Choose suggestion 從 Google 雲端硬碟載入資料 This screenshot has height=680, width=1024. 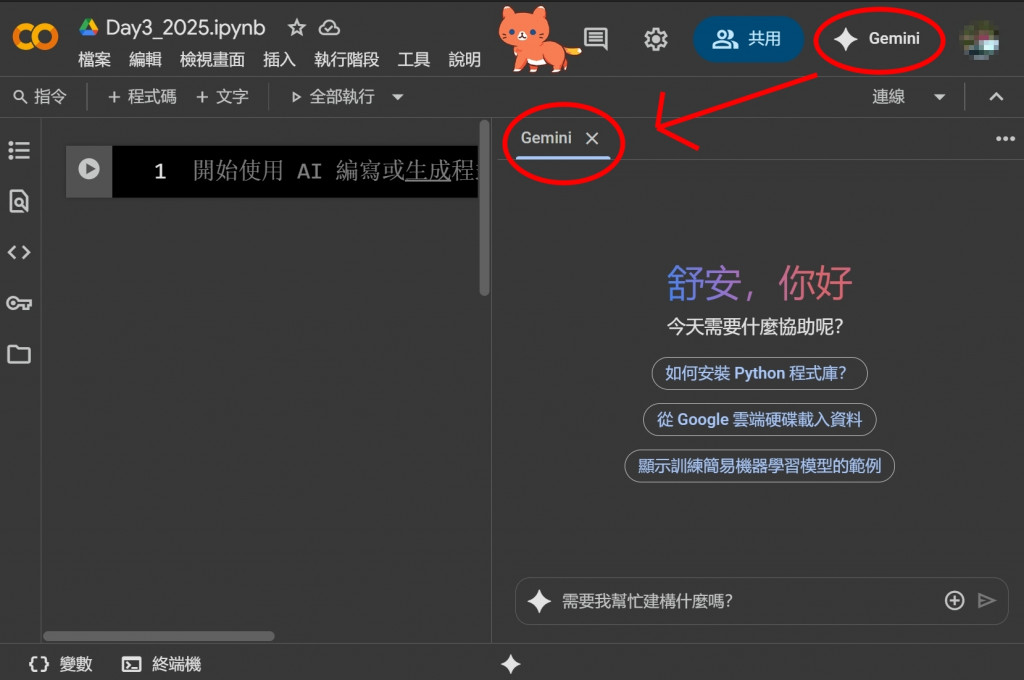[760, 419]
